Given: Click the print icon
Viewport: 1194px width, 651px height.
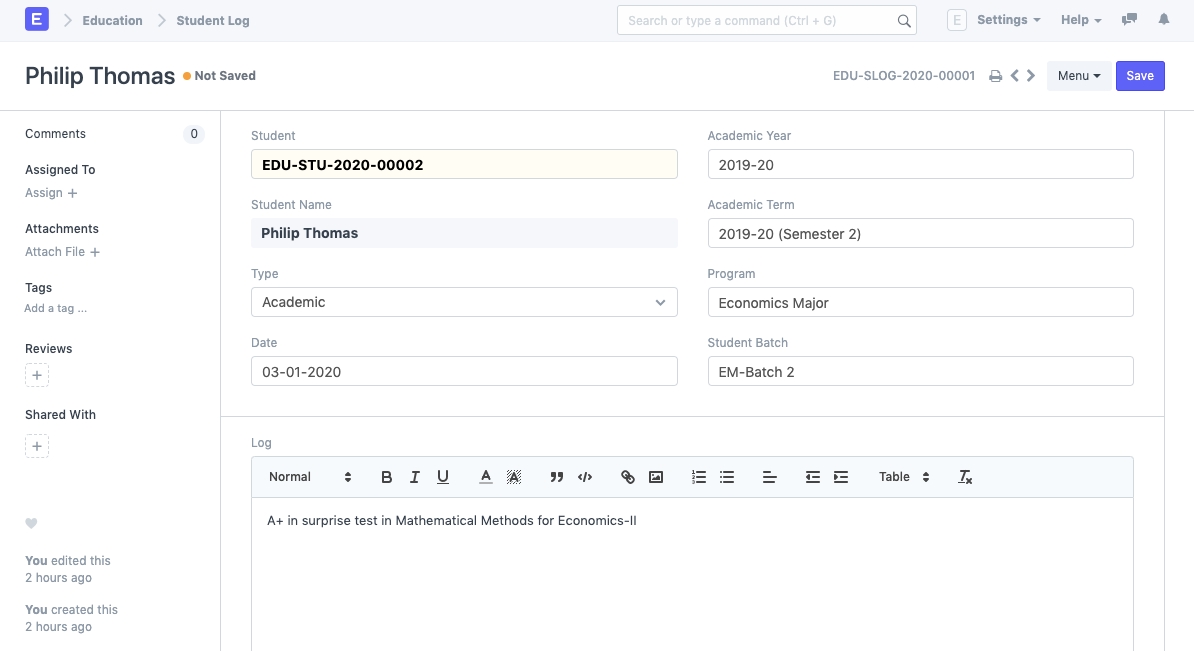Looking at the screenshot, I should coord(995,76).
